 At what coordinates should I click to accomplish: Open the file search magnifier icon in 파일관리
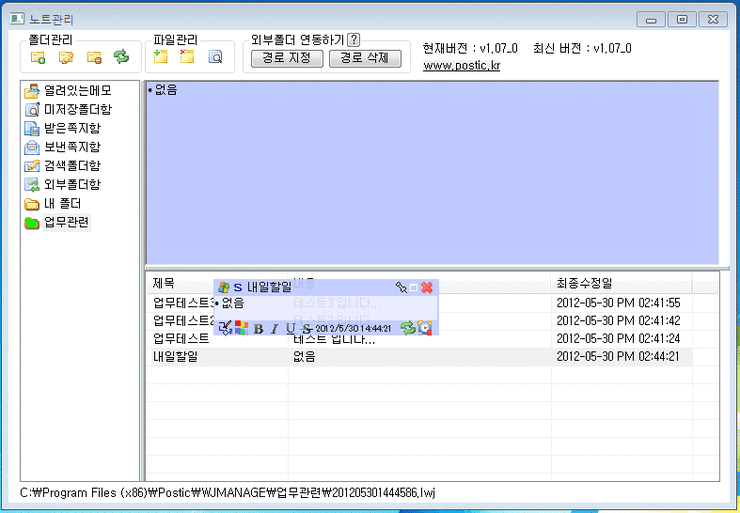pyautogui.click(x=215, y=58)
